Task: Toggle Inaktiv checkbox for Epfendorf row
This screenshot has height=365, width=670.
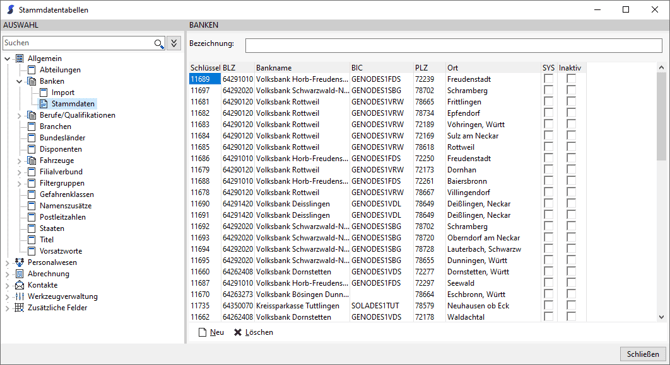Action: [x=571, y=113]
